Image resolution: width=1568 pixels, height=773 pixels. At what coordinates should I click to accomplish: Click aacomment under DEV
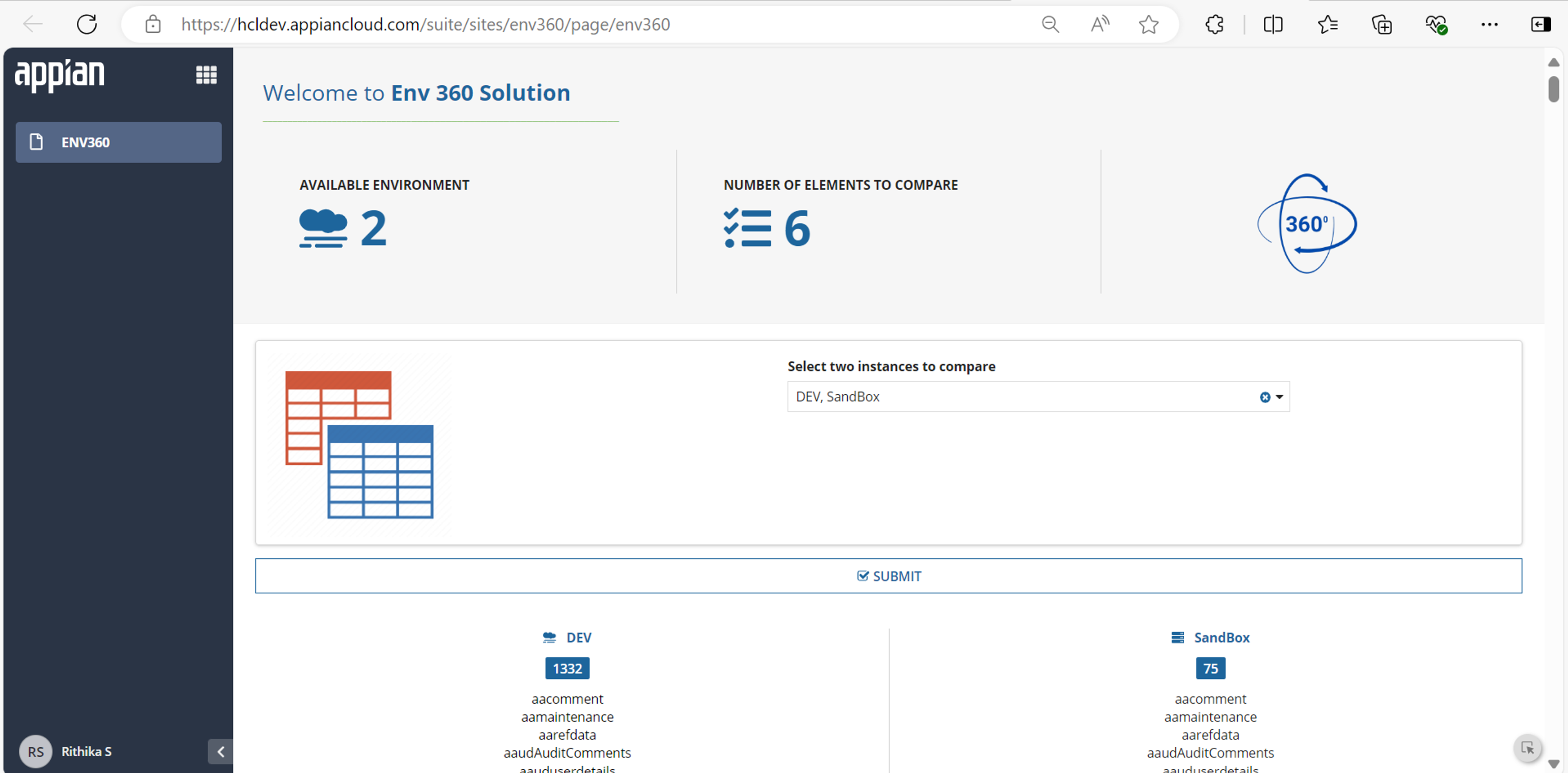pos(567,699)
